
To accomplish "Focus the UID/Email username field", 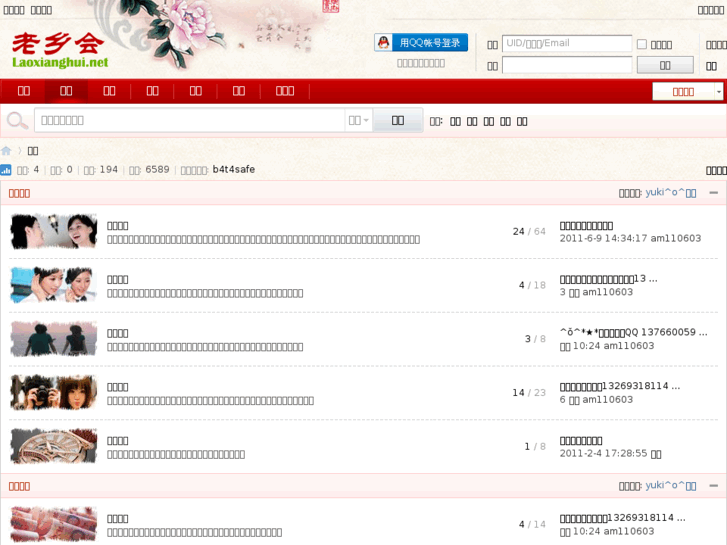I will [567, 44].
